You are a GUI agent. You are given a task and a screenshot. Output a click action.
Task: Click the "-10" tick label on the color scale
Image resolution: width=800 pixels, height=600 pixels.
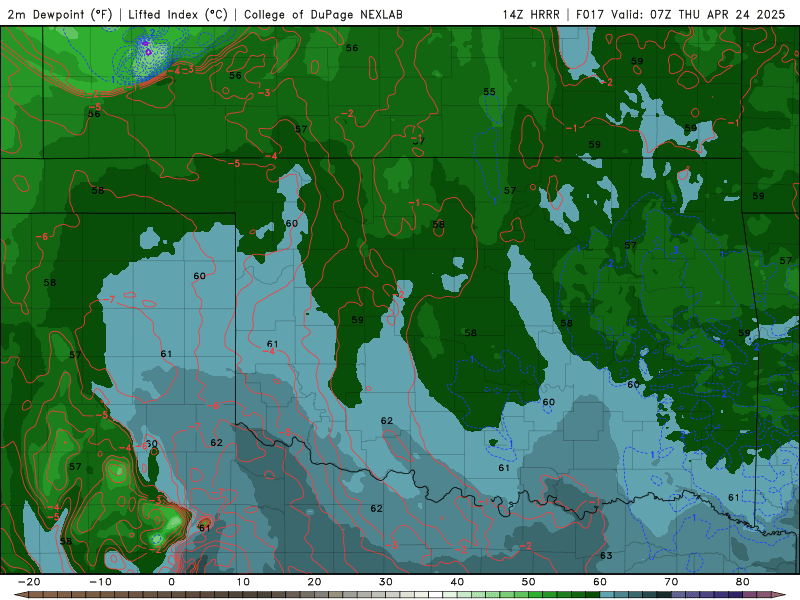coord(100,582)
